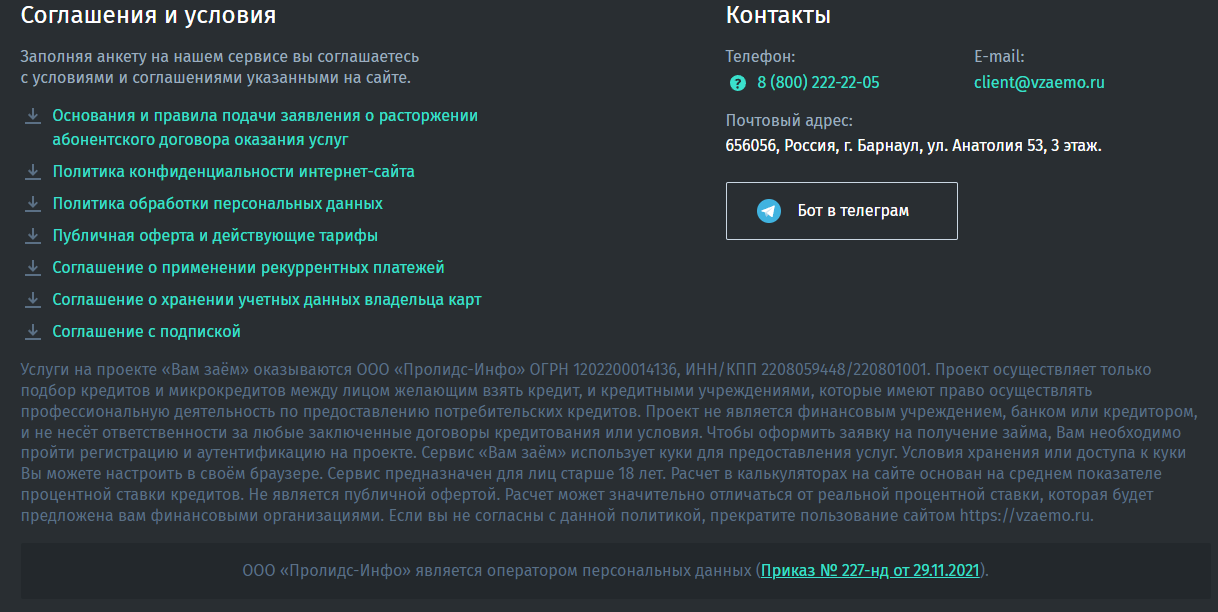Screen dimensions: 1218x612
Task: Click the Telegram paper plane icon
Action: point(769,211)
